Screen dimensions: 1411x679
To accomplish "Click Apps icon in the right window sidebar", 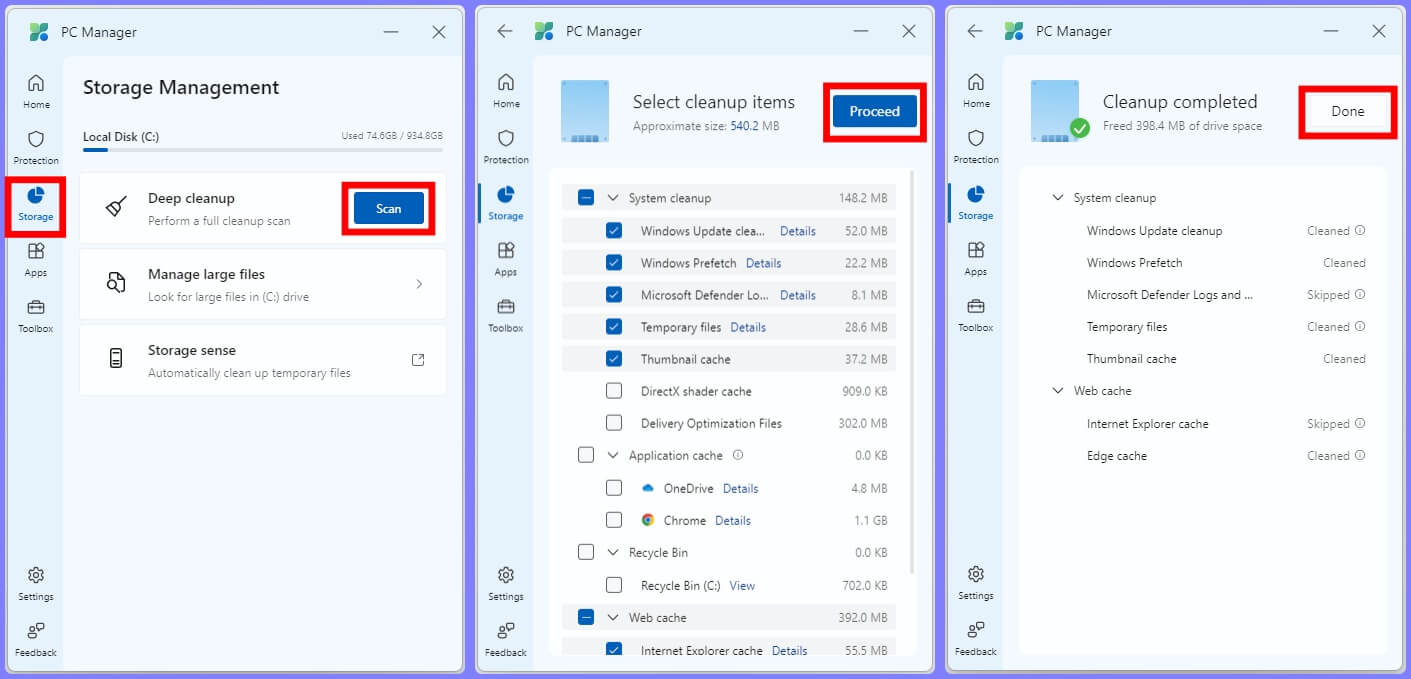I will coord(976,250).
